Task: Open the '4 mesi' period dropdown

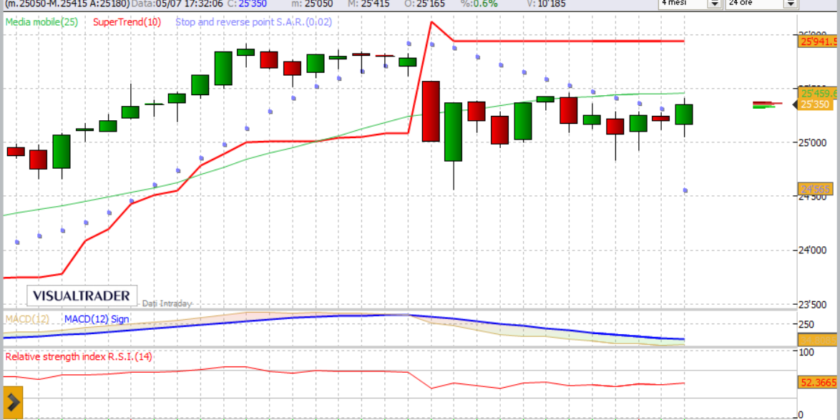Action: tap(714, 3)
